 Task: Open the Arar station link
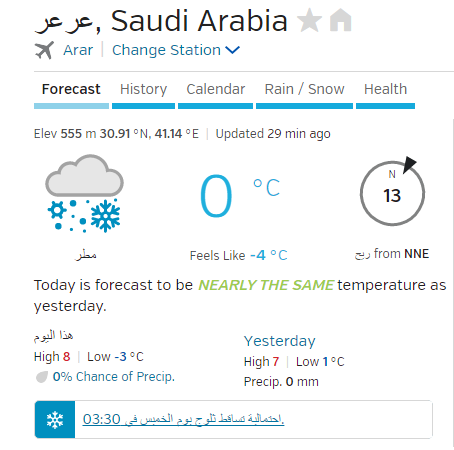78,50
